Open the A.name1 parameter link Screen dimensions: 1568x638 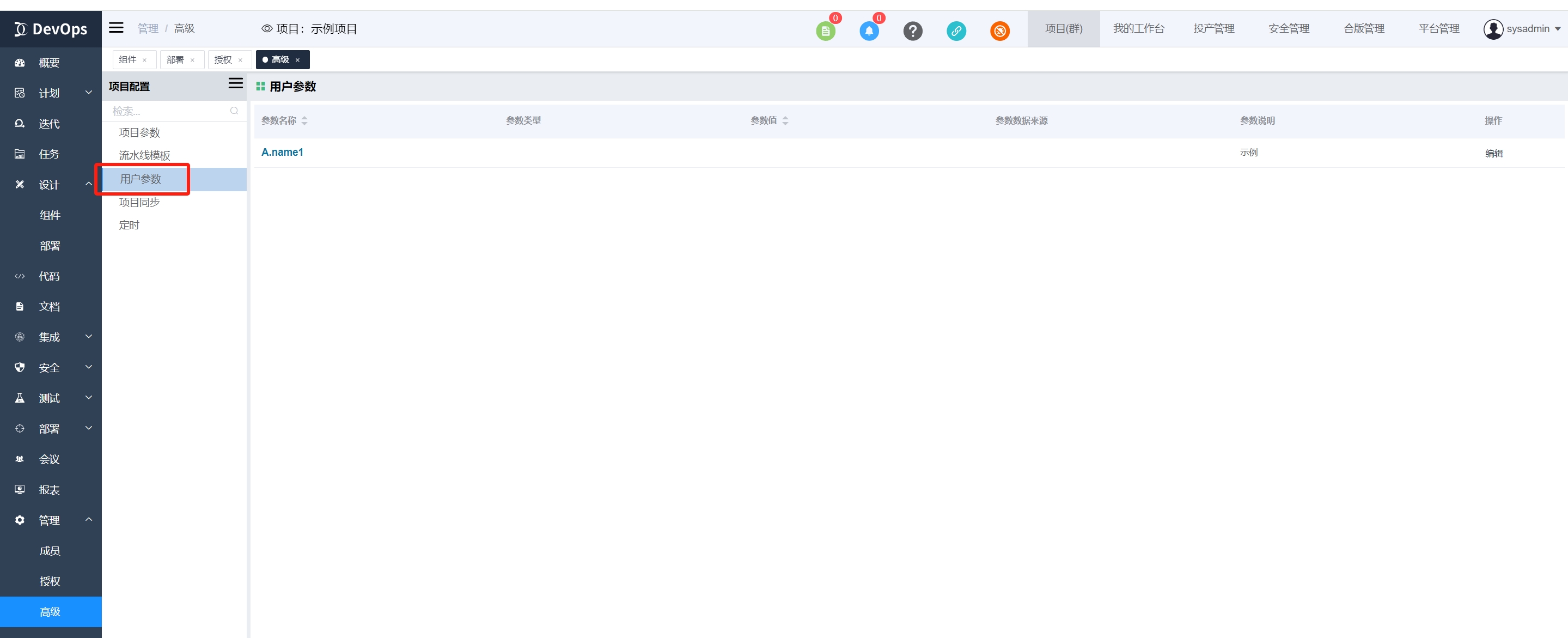pos(283,152)
